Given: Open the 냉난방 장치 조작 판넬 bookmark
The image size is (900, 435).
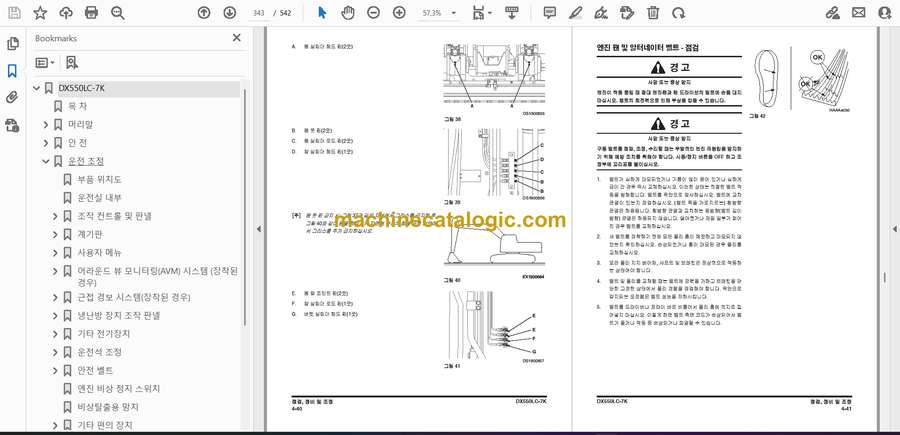Looking at the screenshot, I should [x=118, y=316].
